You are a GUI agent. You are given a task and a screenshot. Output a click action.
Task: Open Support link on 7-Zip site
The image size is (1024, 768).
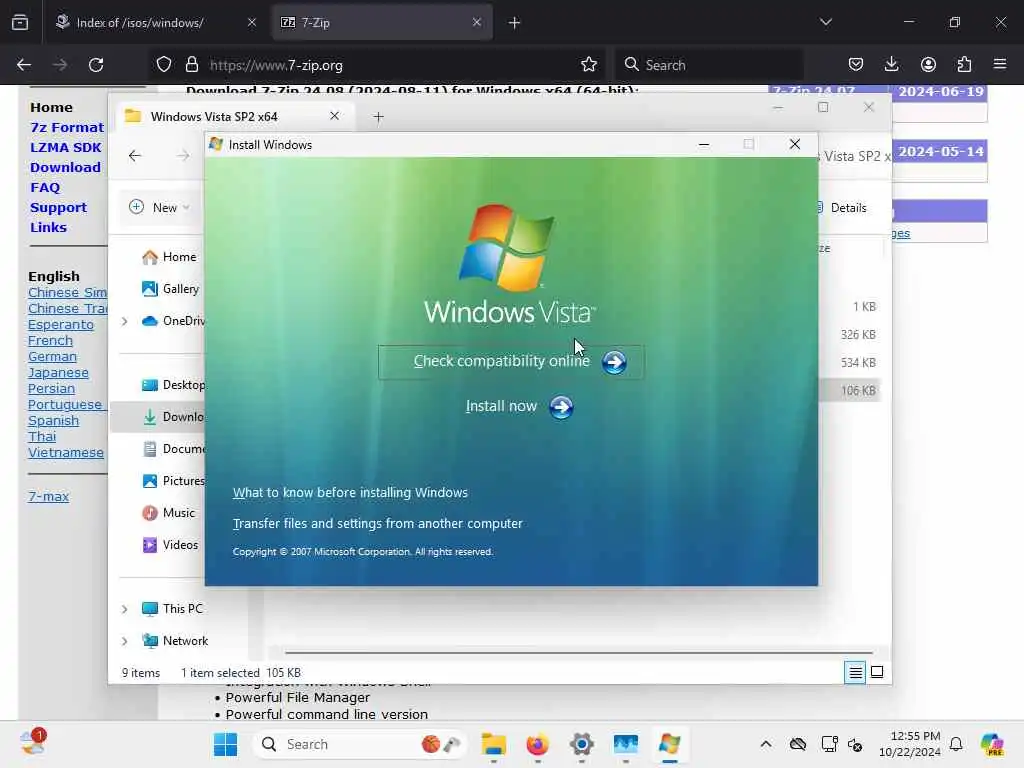[x=58, y=208]
